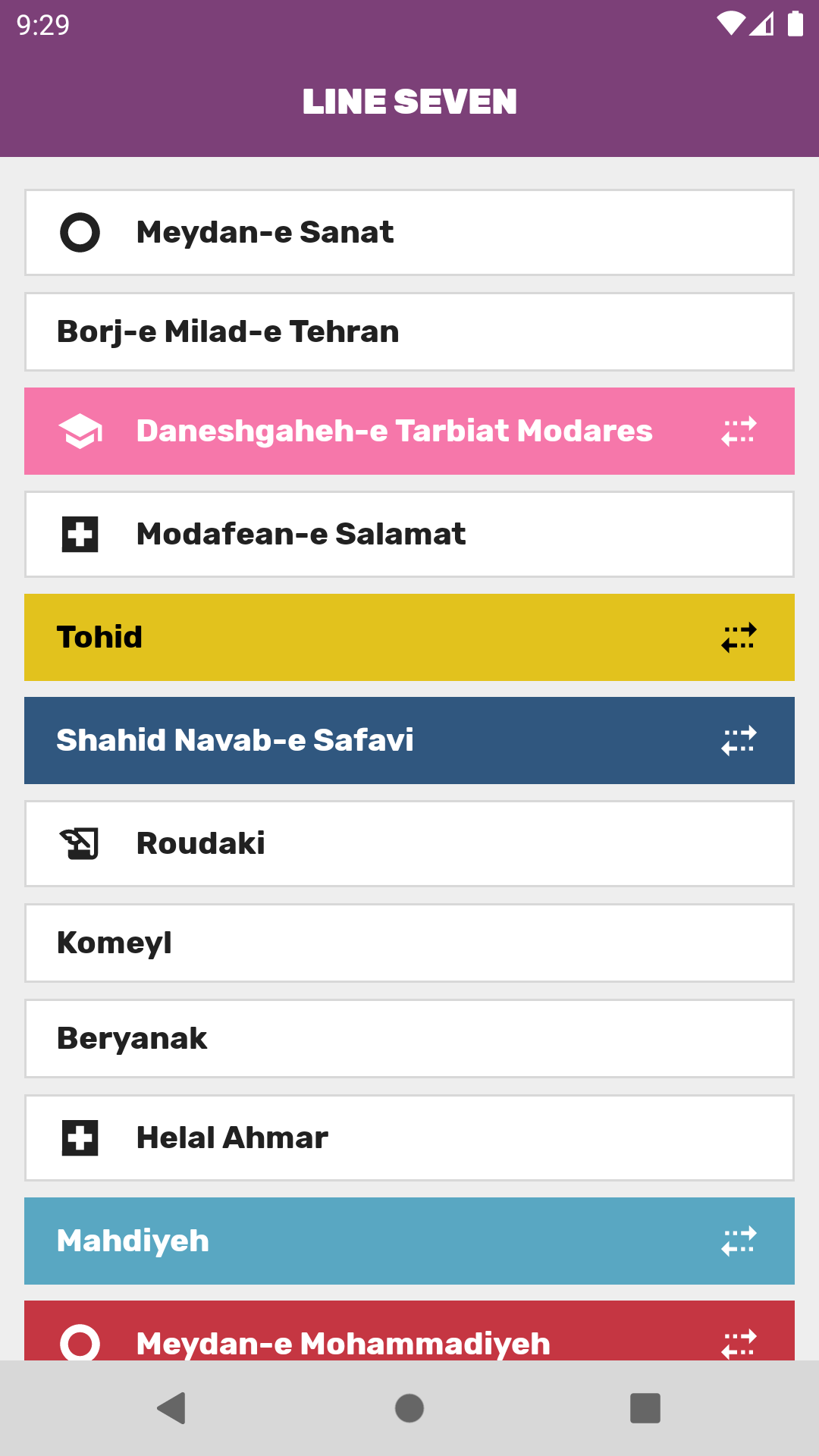819x1456 pixels.
Task: Tap the medical cross icon beside Helal Ahmar
Action: click(80, 1137)
